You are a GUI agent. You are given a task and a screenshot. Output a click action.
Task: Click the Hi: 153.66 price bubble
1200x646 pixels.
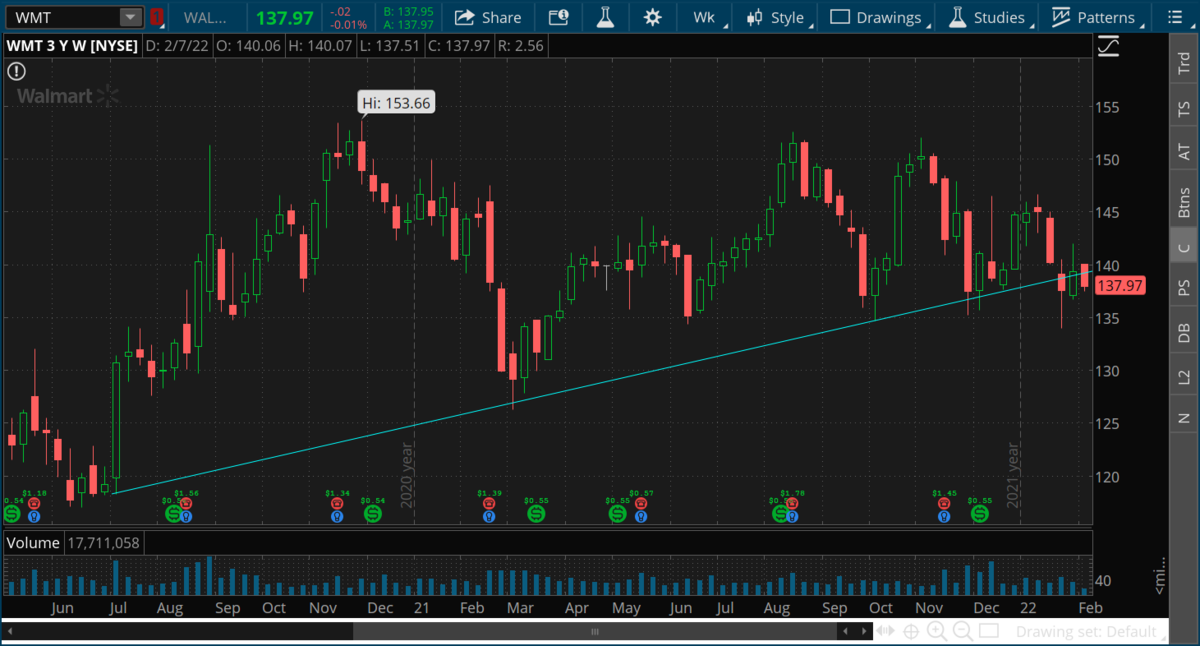point(397,102)
